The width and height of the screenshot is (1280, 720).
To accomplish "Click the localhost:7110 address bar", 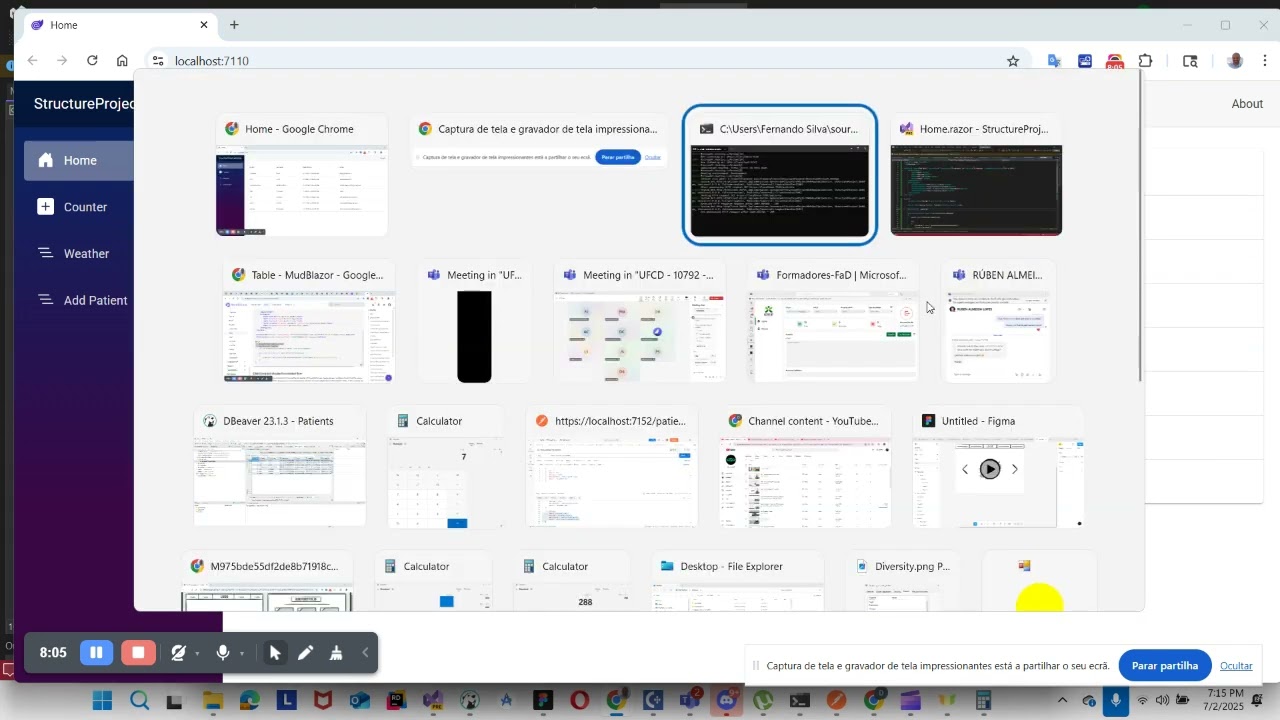I will 585,61.
